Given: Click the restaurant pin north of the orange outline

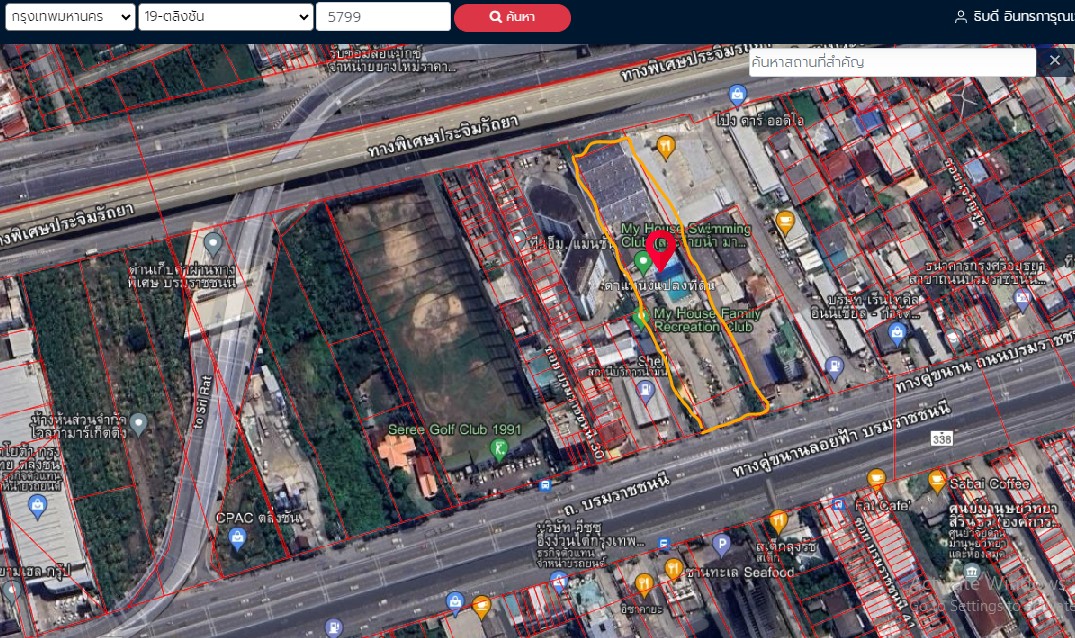Looking at the screenshot, I should pyautogui.click(x=666, y=147).
